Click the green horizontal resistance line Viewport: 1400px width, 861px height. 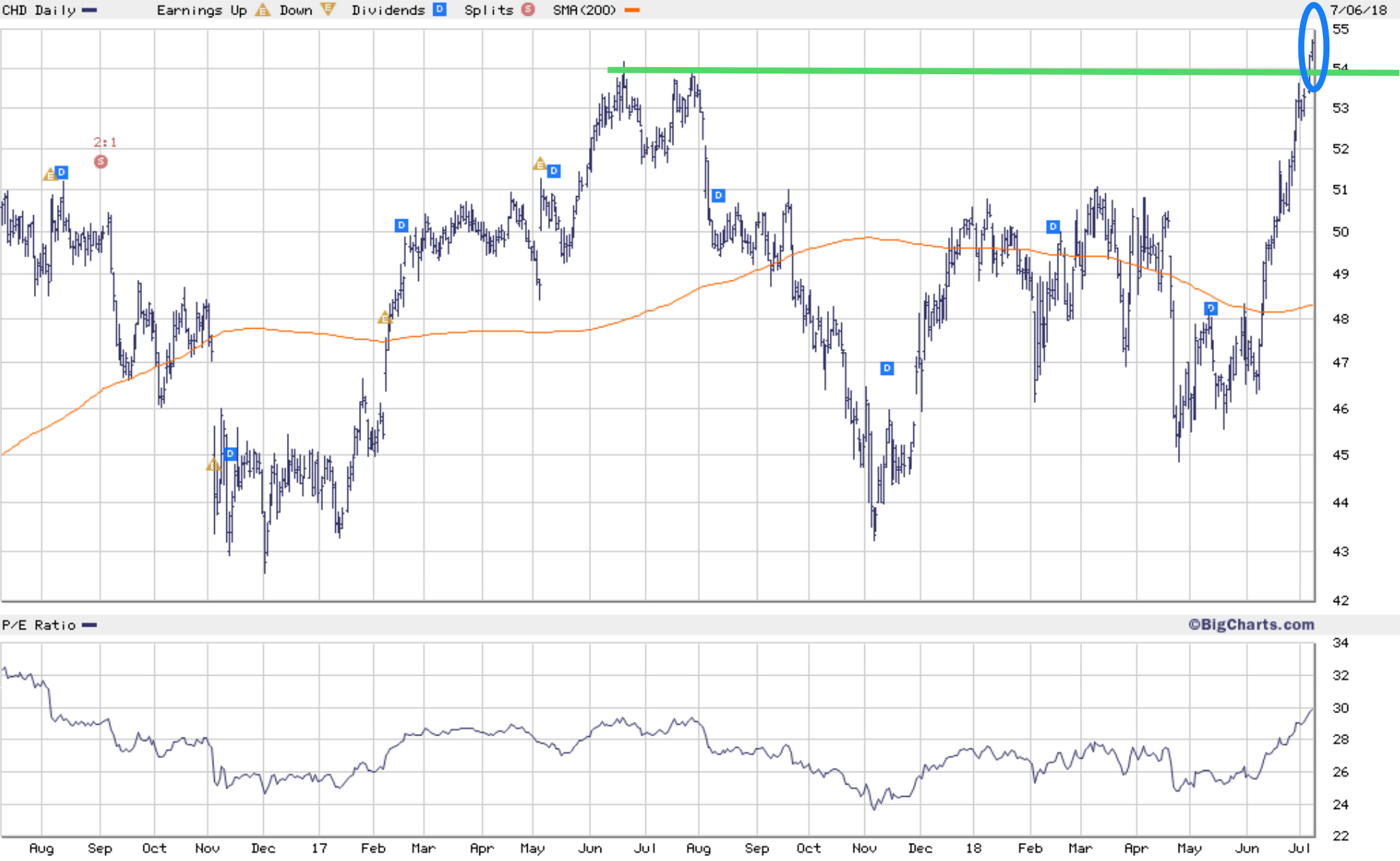[937, 71]
